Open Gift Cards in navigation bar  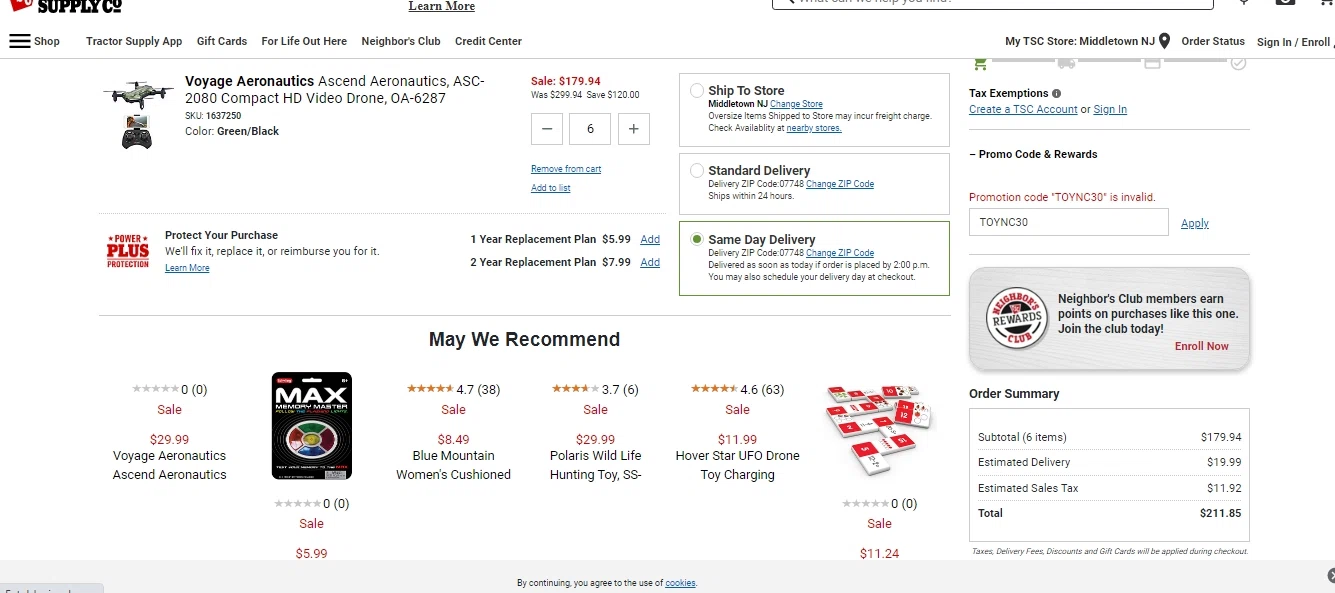tap(222, 41)
